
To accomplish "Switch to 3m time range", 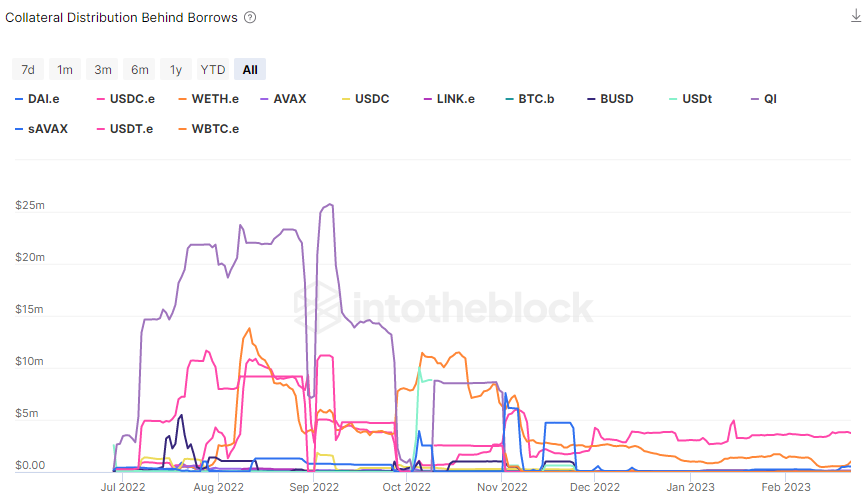I will (x=102, y=69).
